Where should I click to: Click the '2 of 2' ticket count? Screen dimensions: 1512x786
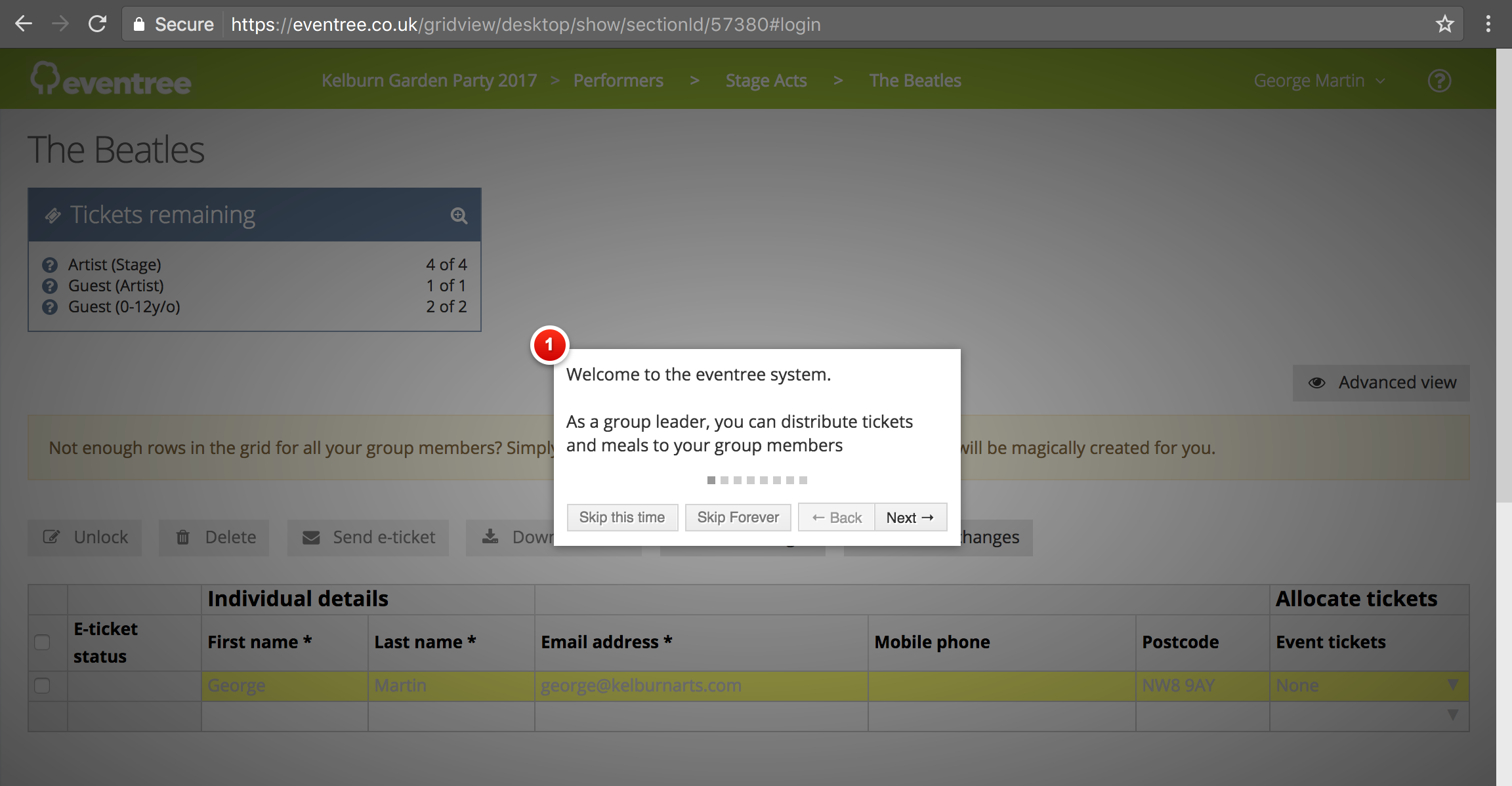pos(446,307)
